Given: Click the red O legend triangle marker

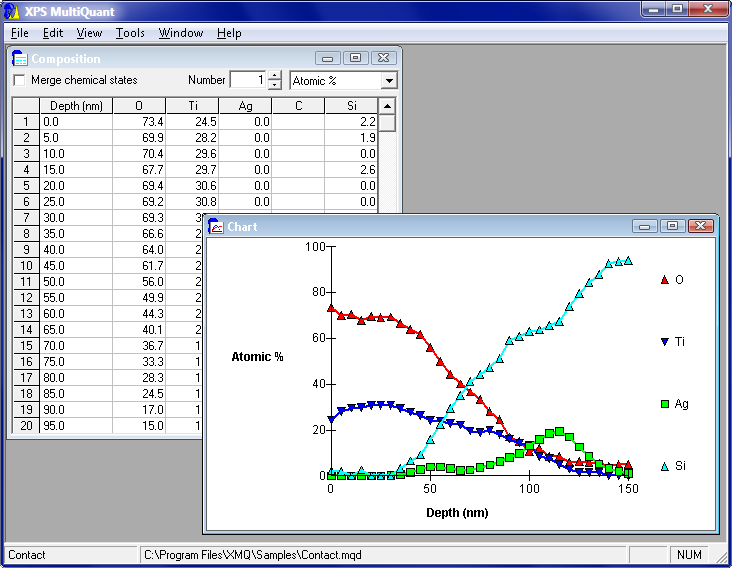Looking at the screenshot, I should tap(664, 280).
